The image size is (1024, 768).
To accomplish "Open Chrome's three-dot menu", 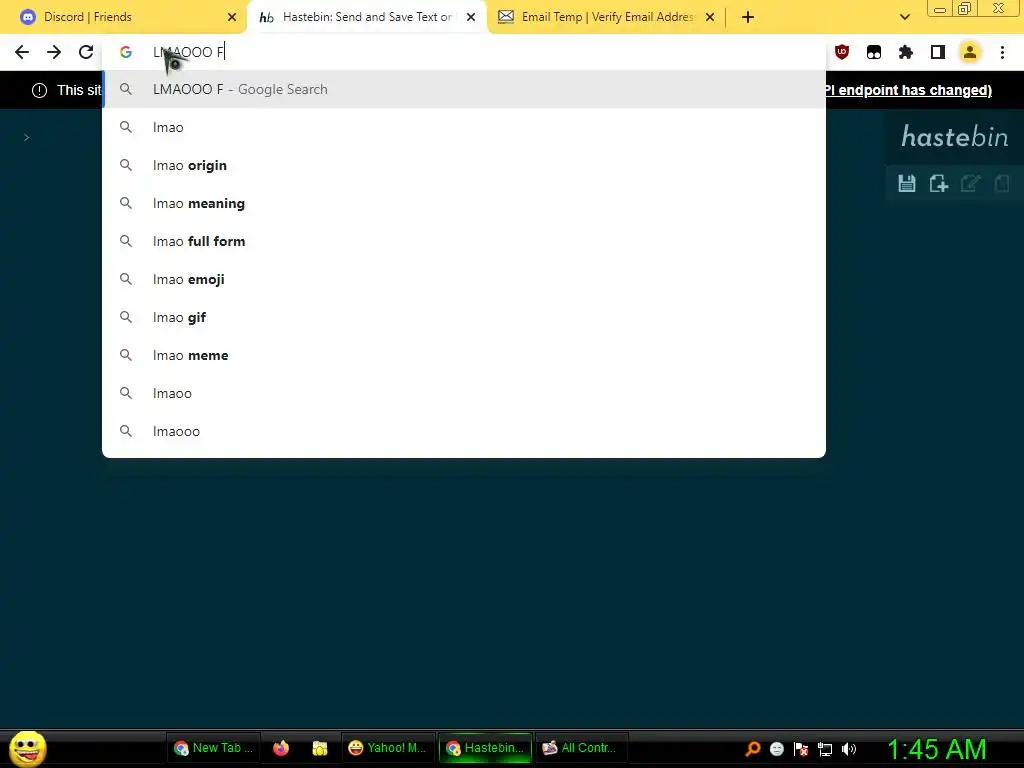I will (1002, 52).
